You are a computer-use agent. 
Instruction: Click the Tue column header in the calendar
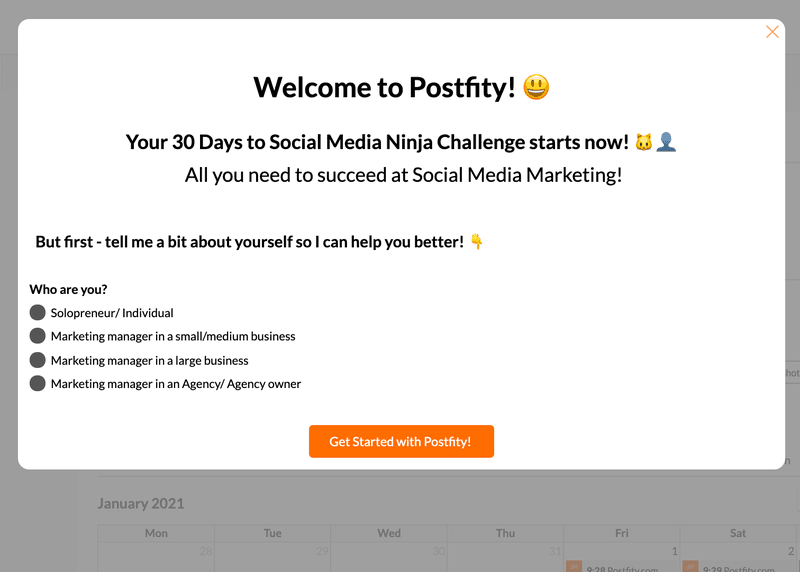(273, 533)
